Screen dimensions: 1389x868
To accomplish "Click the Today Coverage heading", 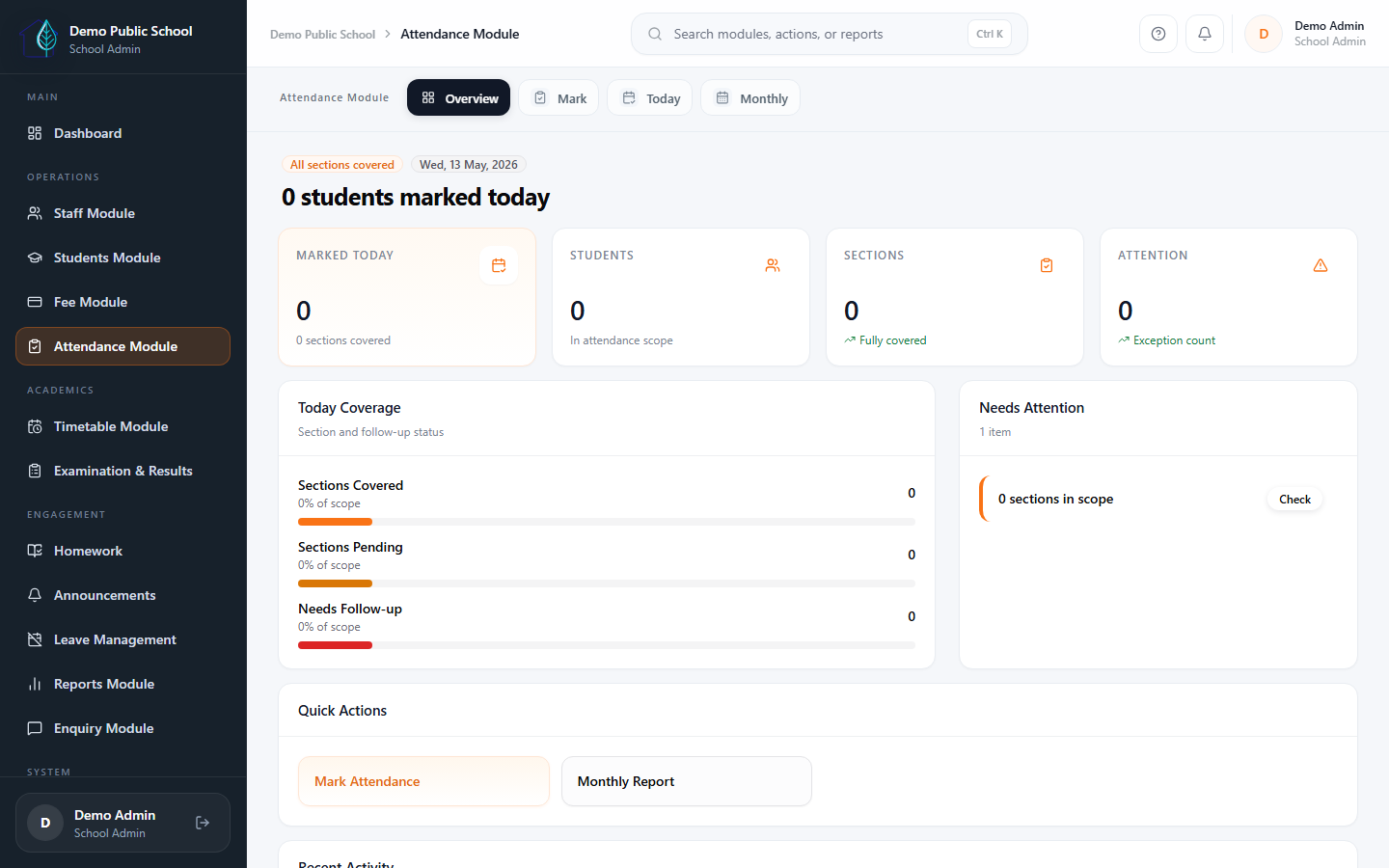I will (x=349, y=408).
